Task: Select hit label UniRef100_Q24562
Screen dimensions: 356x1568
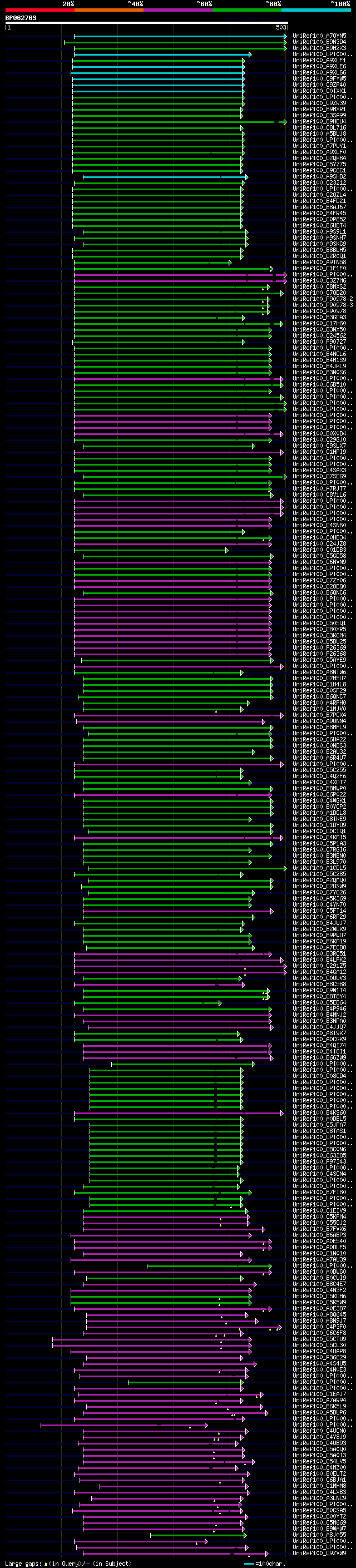Action: tap(319, 335)
